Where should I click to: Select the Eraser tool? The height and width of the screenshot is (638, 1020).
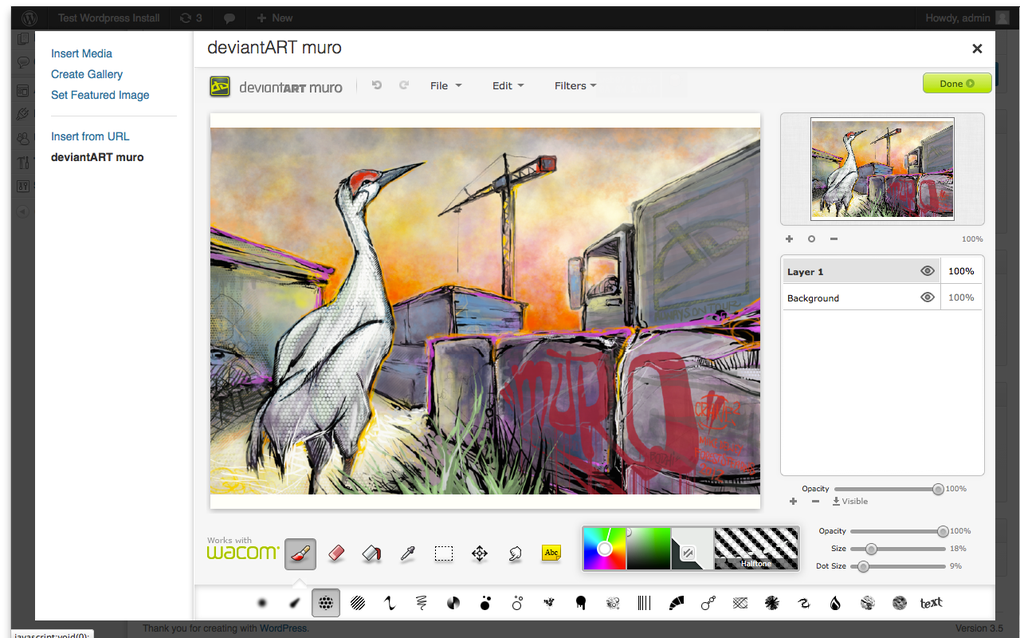point(336,552)
